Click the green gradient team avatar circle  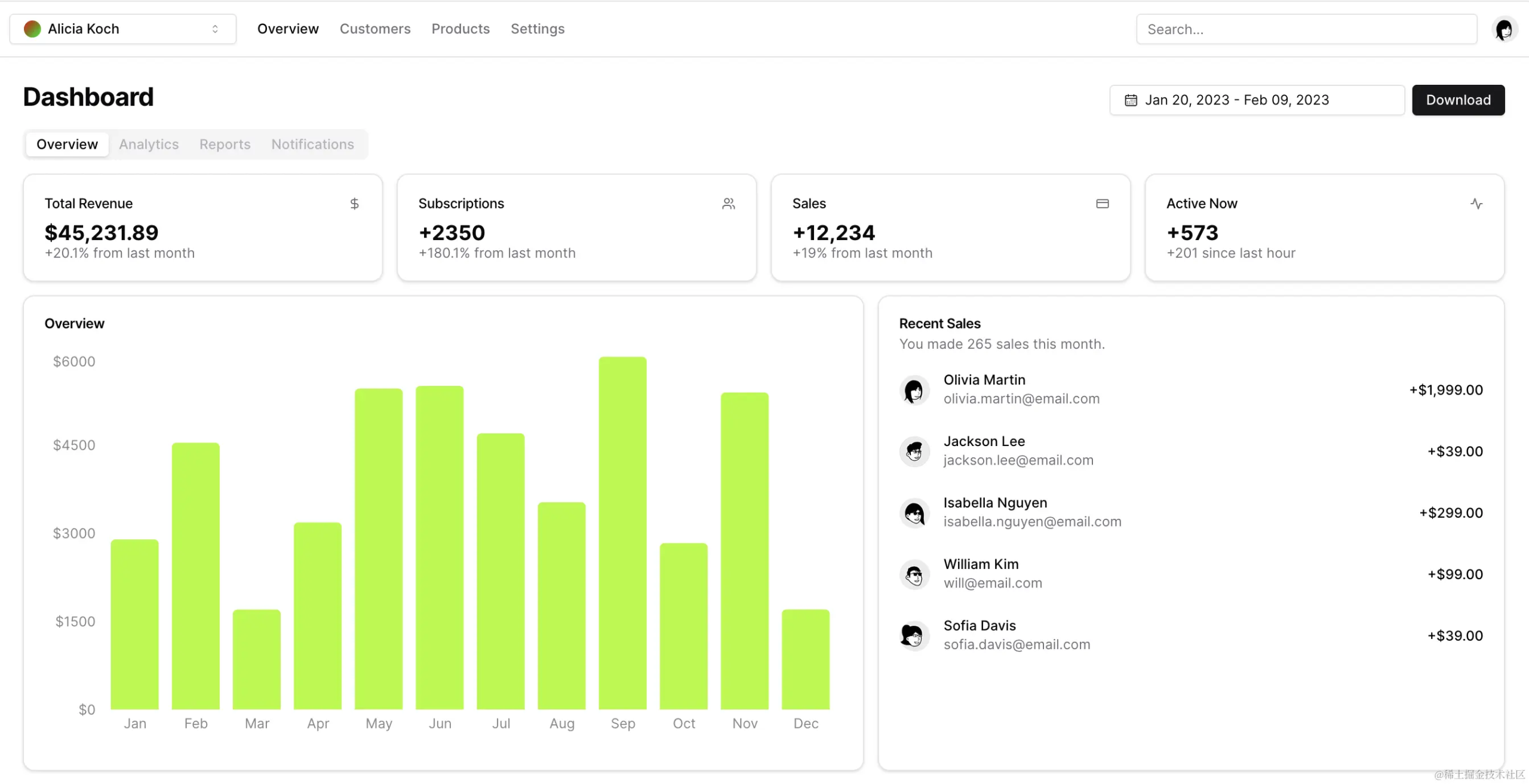(x=32, y=29)
